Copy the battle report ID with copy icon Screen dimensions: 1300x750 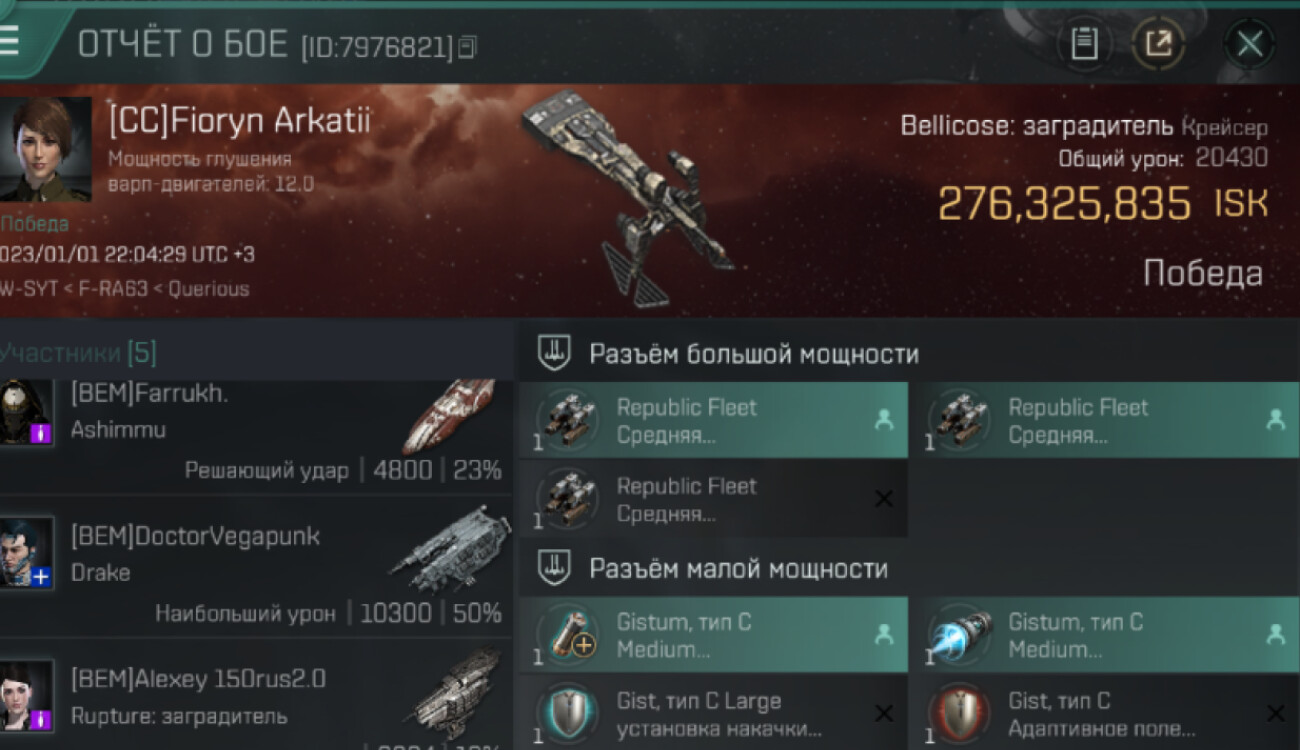tap(467, 46)
